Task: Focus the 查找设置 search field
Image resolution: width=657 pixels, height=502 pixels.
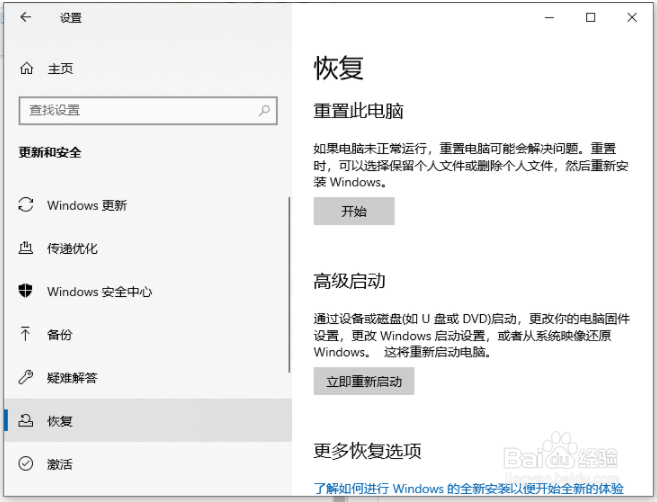Action: [x=148, y=111]
